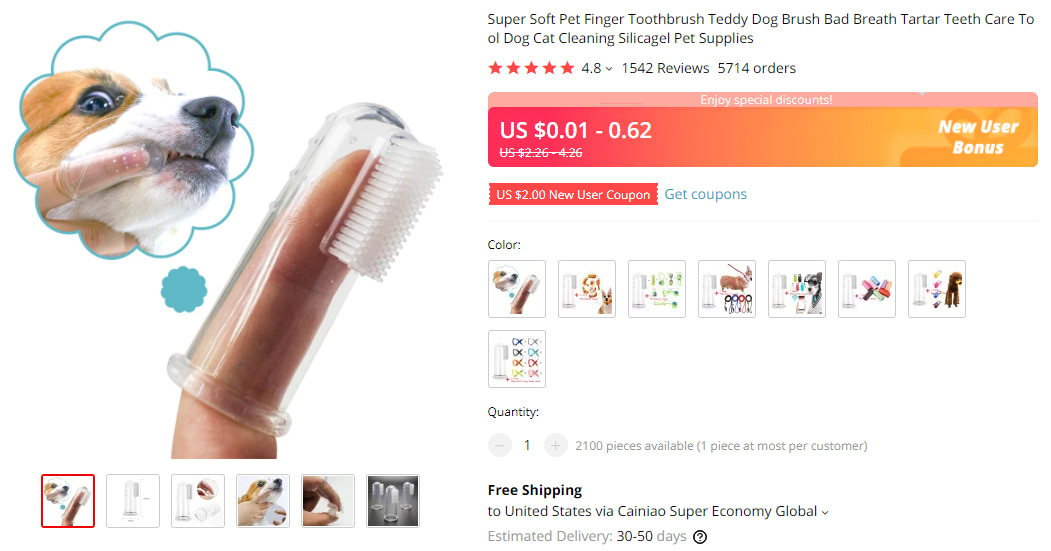Choose the corgi with leashes color option
1051x551 pixels.
tap(727, 289)
